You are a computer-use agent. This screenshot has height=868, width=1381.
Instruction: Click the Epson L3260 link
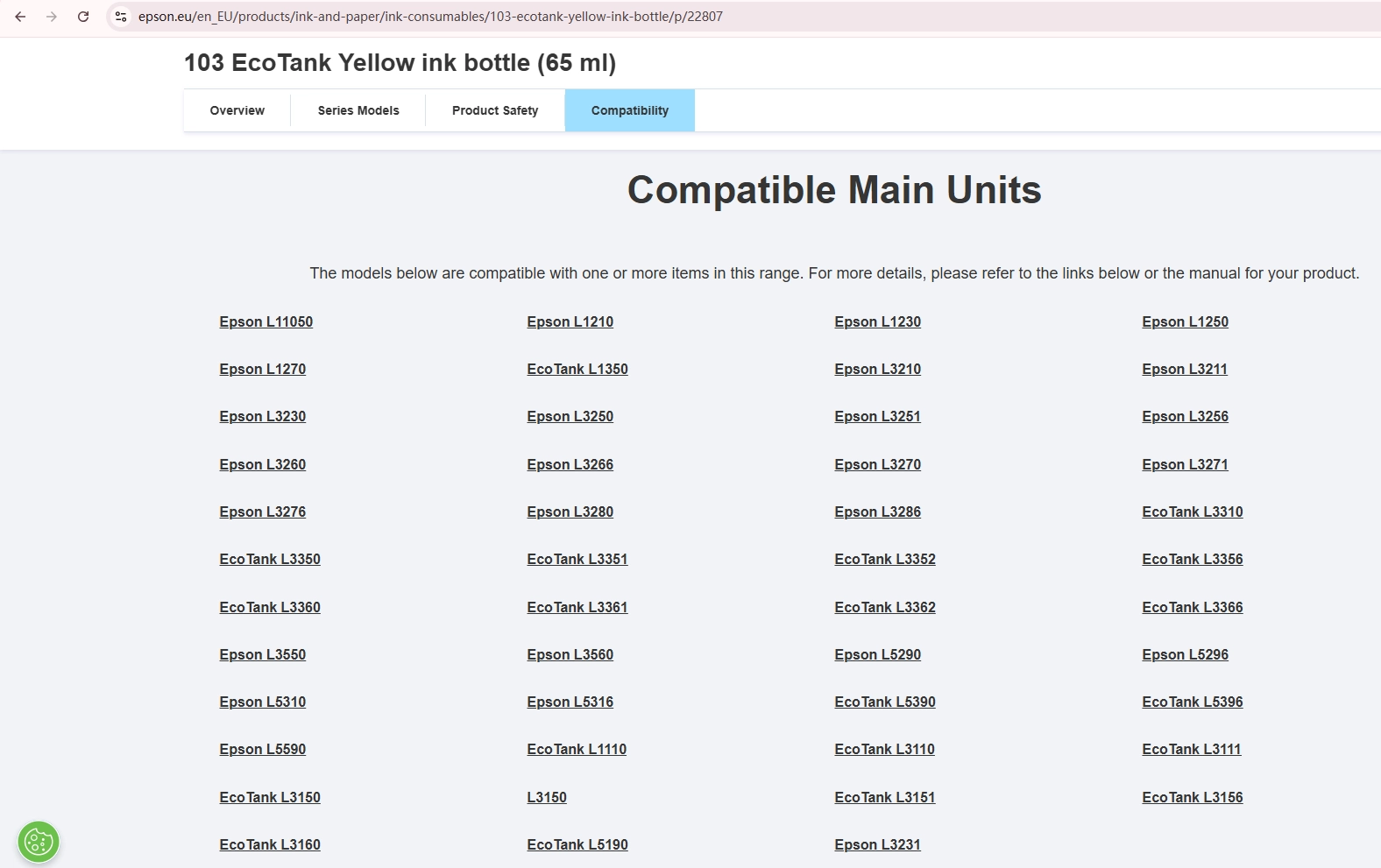tap(262, 464)
